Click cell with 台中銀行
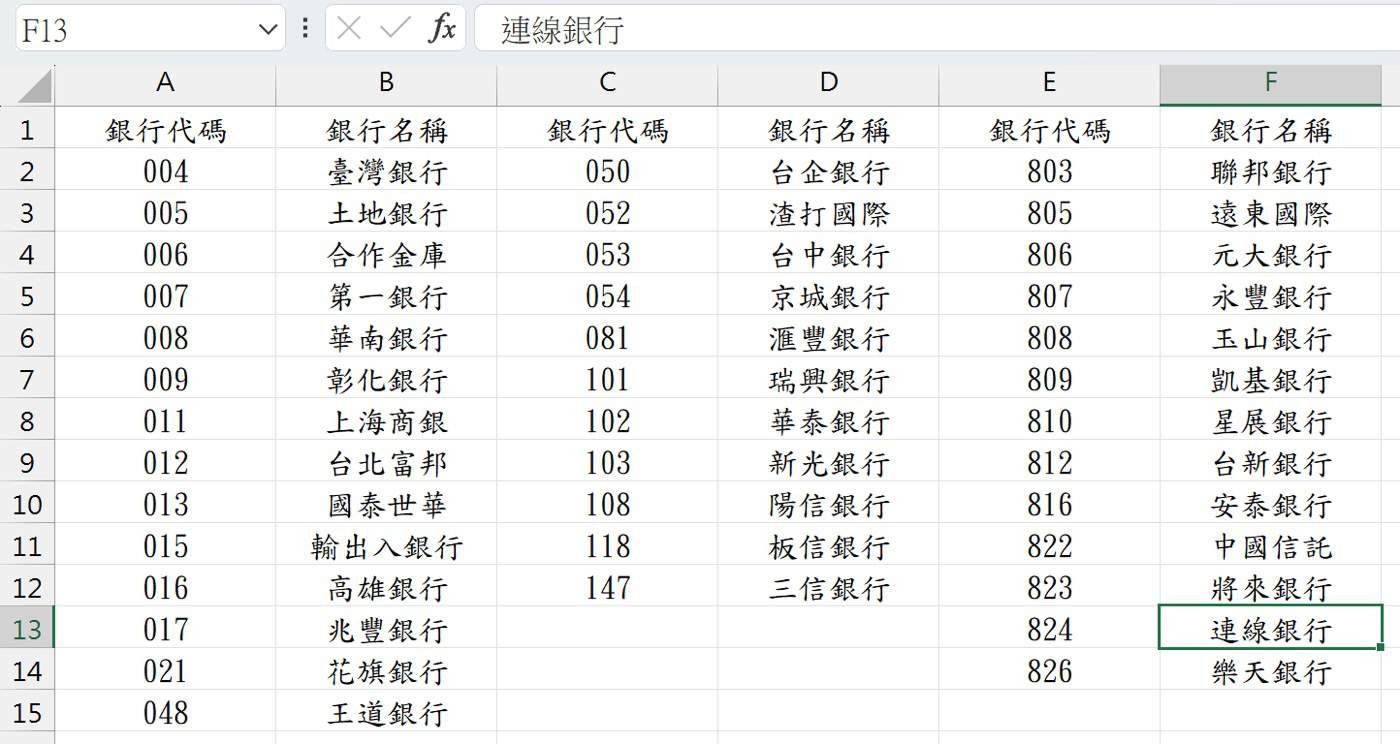The image size is (1400, 744). coord(828,254)
